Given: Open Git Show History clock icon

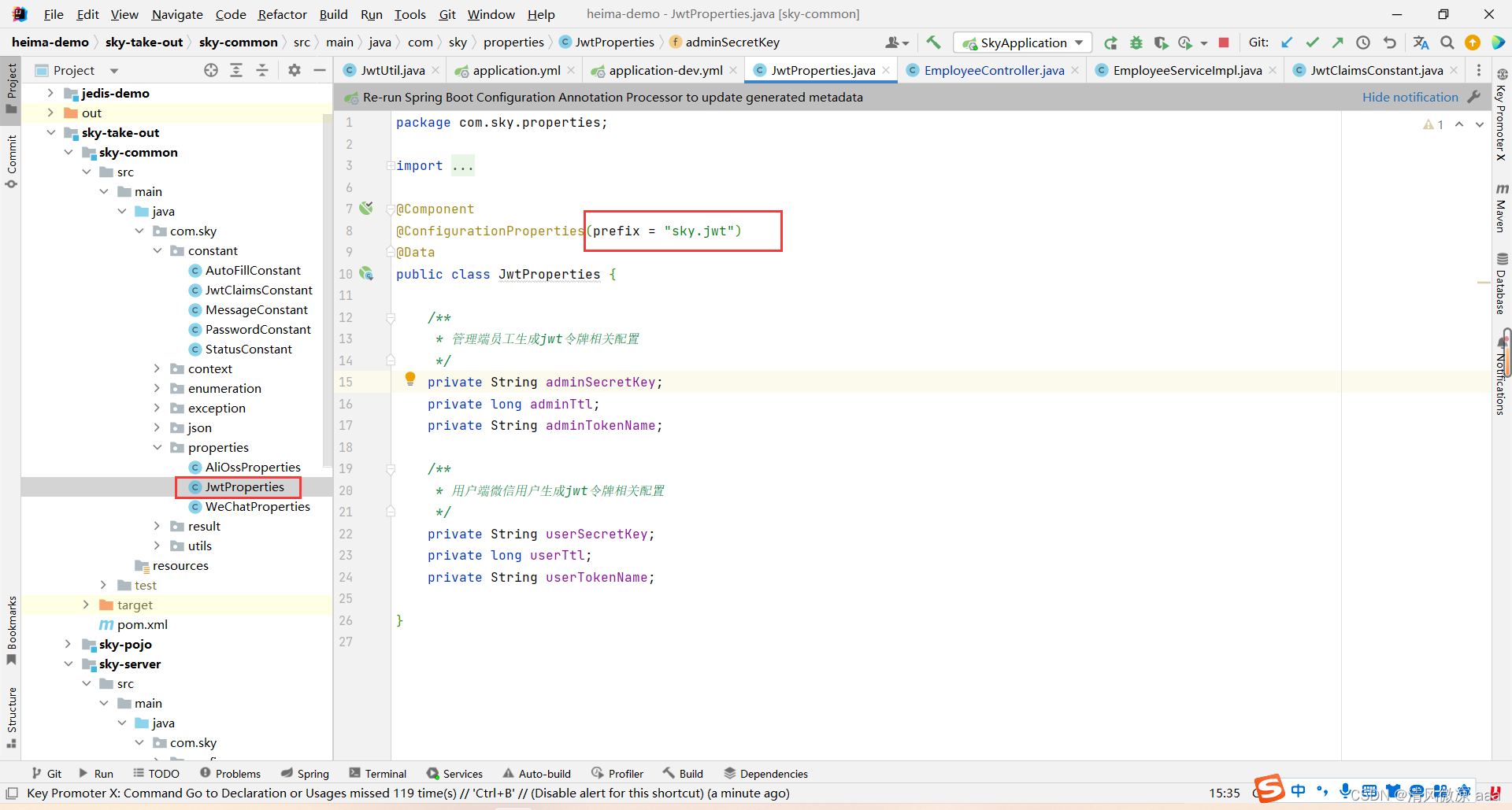Looking at the screenshot, I should click(x=1363, y=43).
